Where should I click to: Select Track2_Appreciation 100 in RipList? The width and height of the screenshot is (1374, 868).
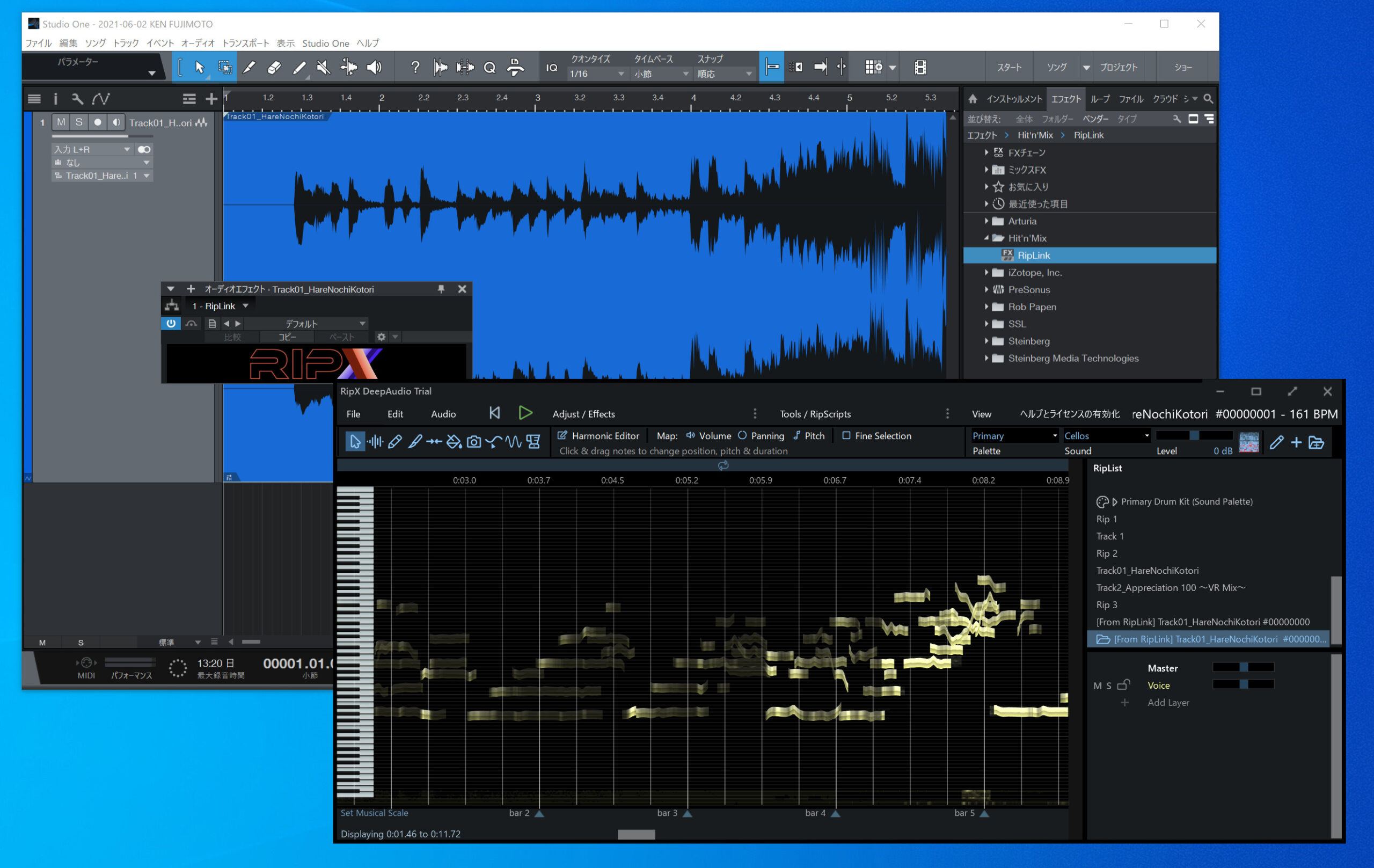tap(1170, 587)
